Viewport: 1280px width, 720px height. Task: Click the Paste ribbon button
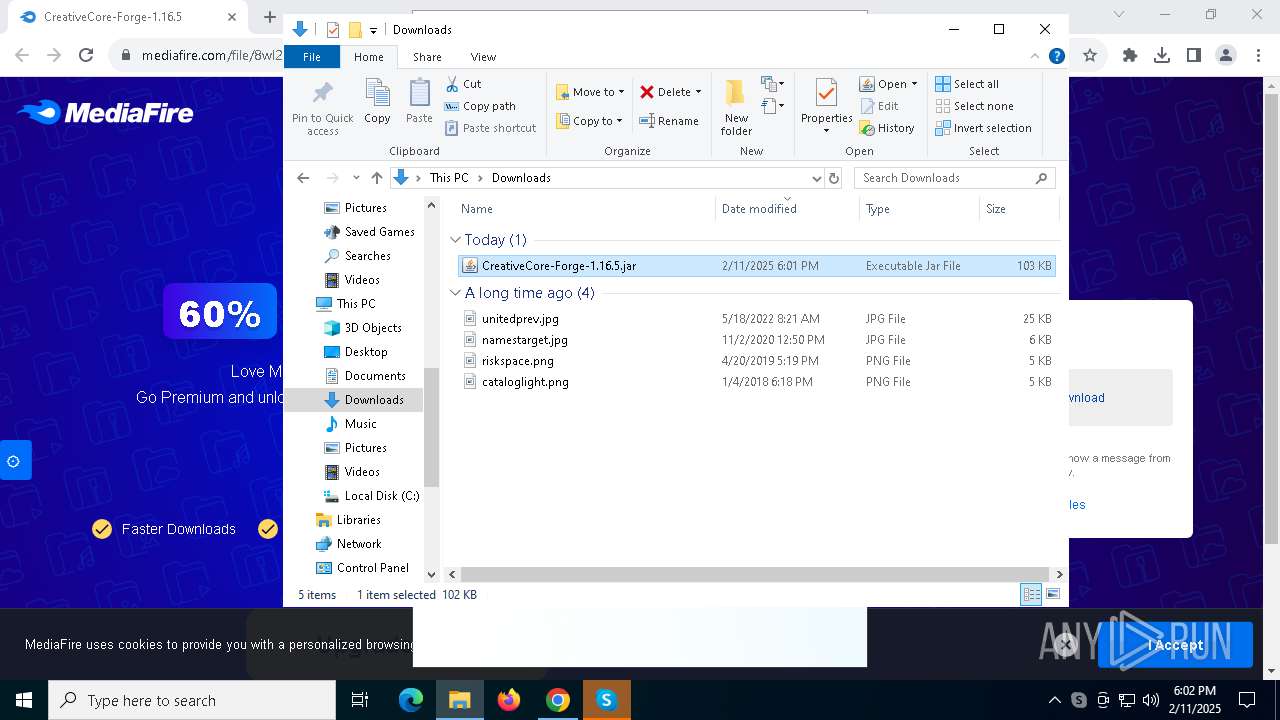pyautogui.click(x=419, y=102)
